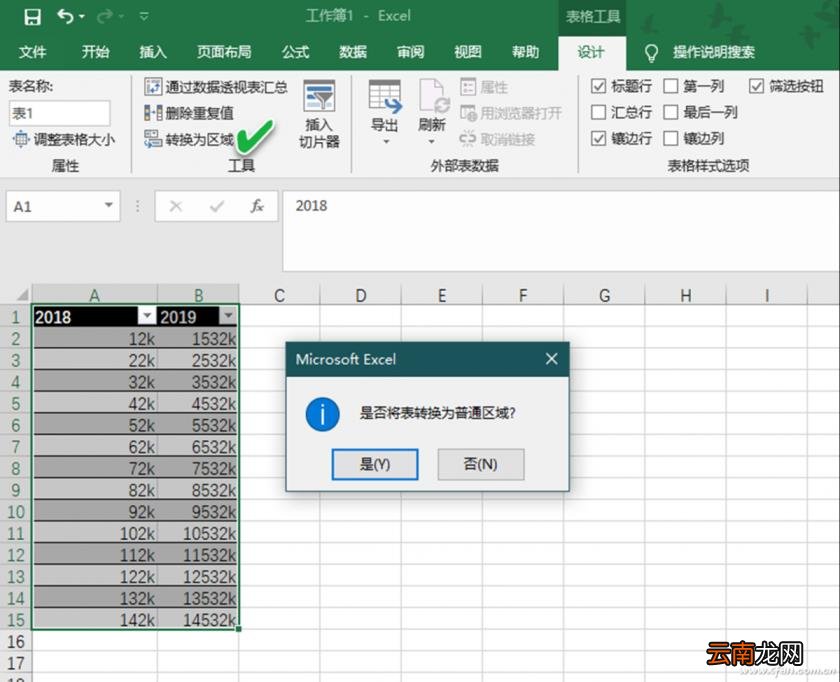840x682 pixels.
Task: Enable the 最后一列 last column checkbox
Action: click(x=671, y=113)
